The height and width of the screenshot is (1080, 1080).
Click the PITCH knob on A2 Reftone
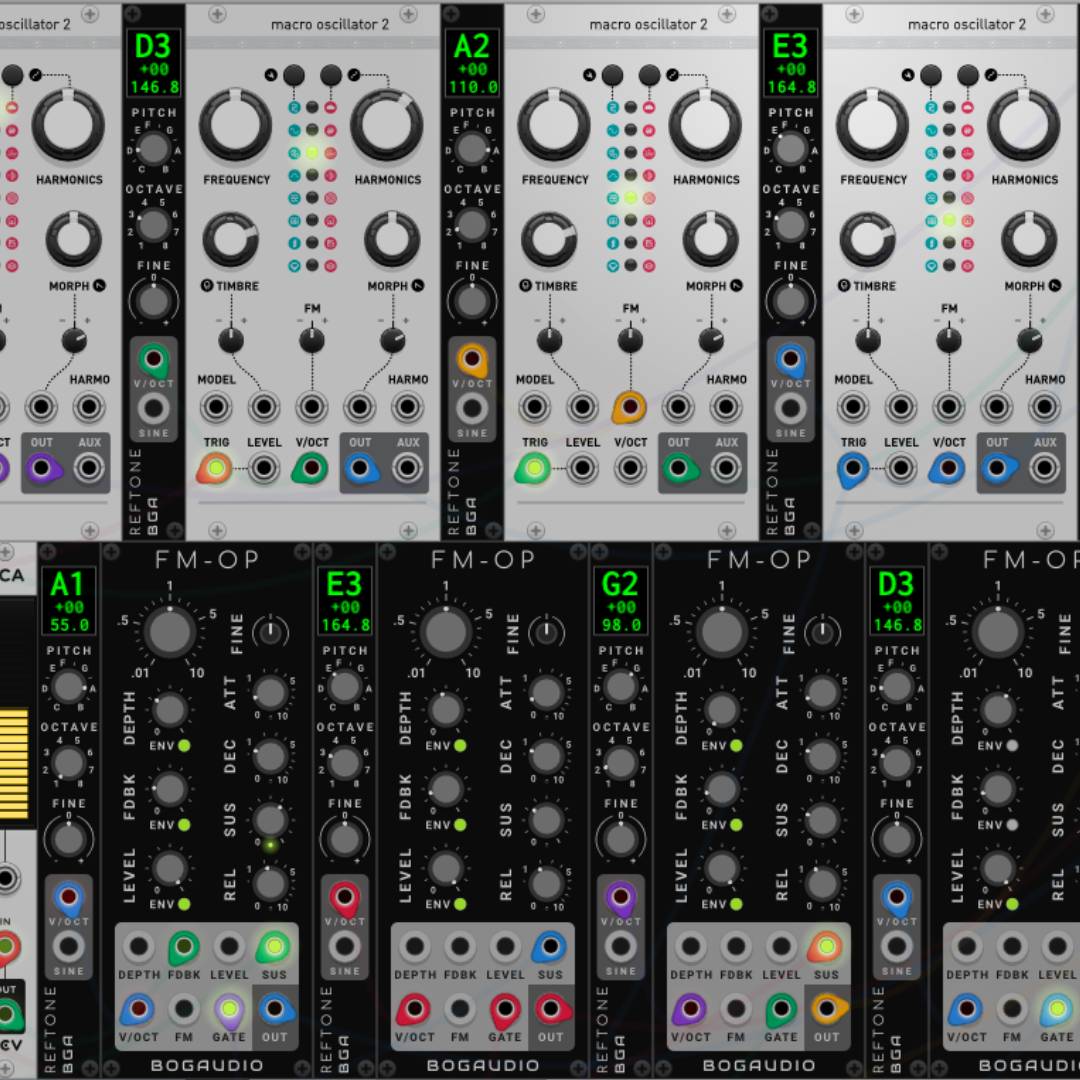472,149
